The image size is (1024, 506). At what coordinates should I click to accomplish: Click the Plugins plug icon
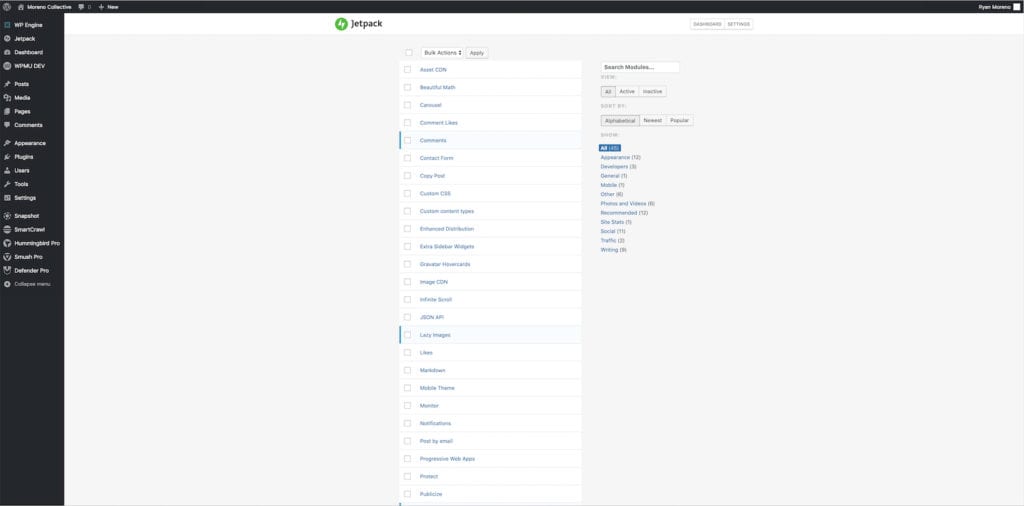tap(7, 157)
